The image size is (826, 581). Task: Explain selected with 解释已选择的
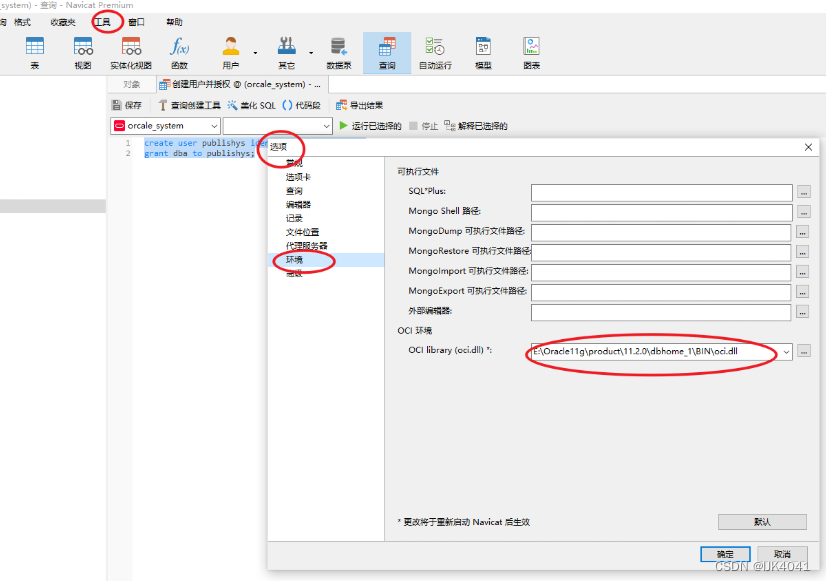[x=476, y=126]
